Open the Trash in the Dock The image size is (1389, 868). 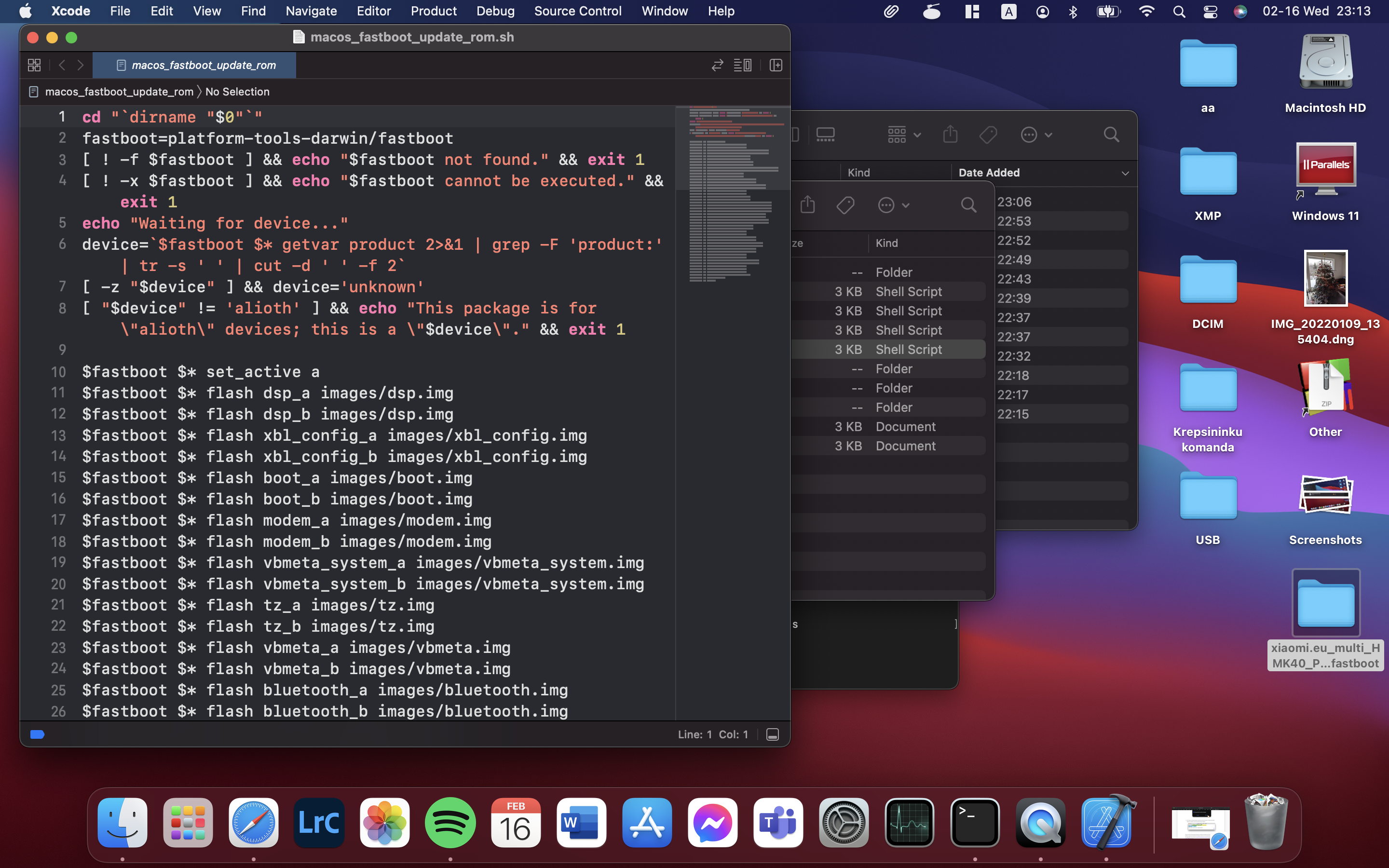pos(1266,822)
